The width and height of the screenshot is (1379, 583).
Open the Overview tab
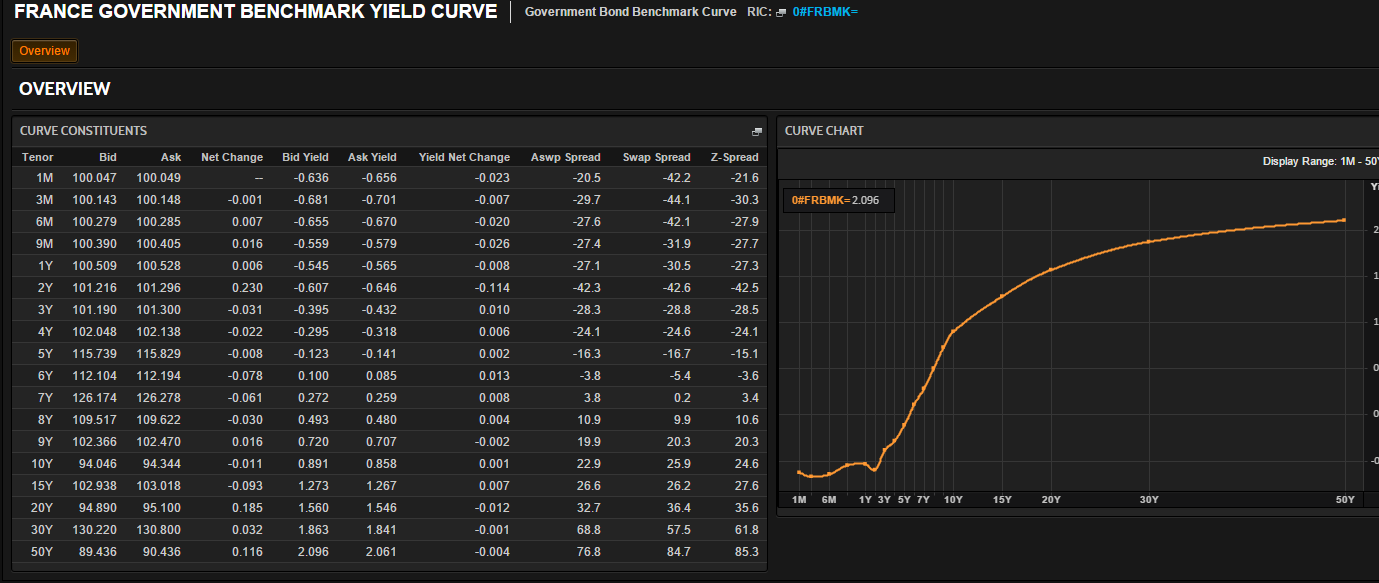pos(44,51)
